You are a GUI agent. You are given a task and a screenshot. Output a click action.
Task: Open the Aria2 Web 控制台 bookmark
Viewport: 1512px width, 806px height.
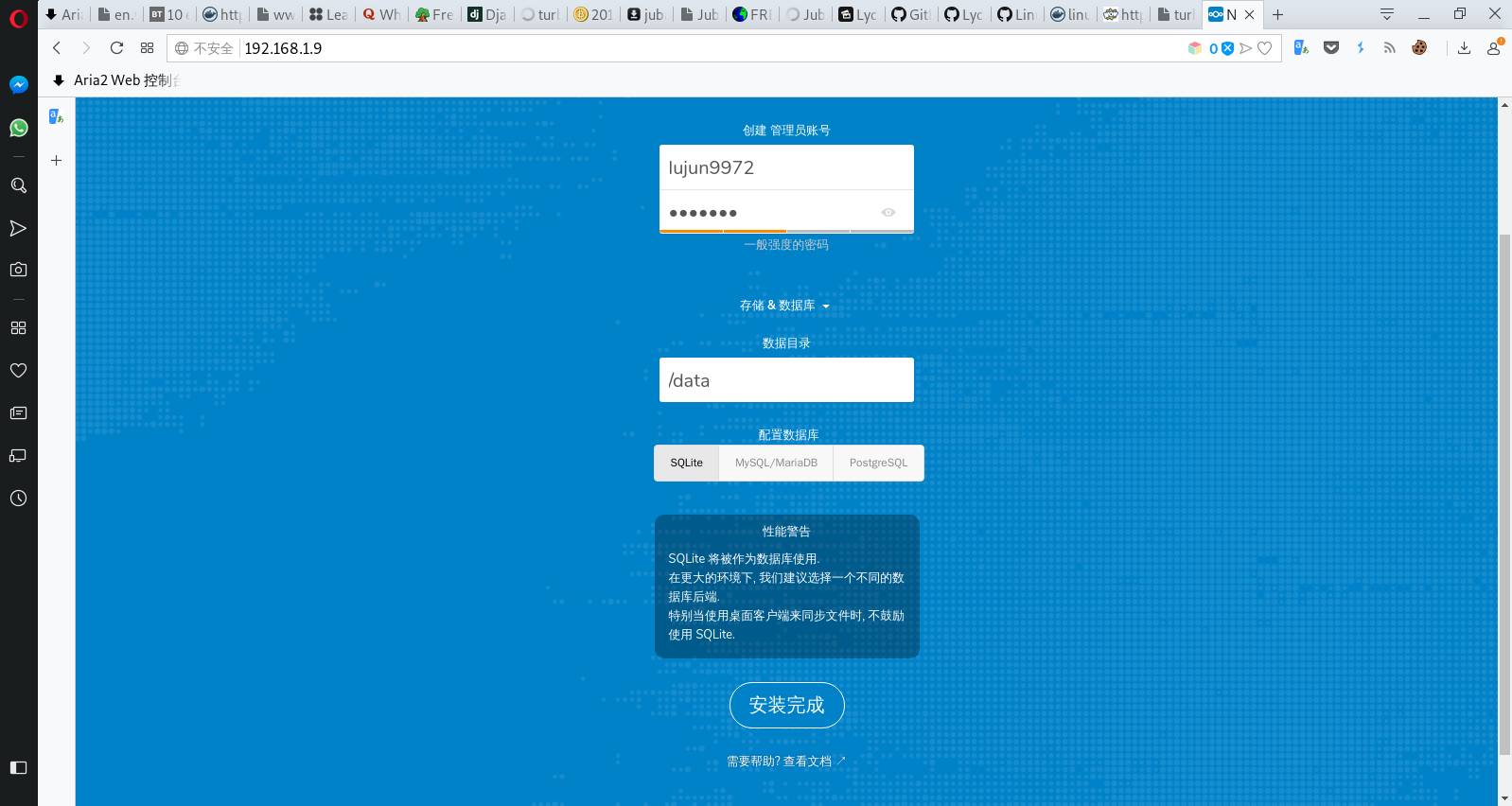point(117,80)
